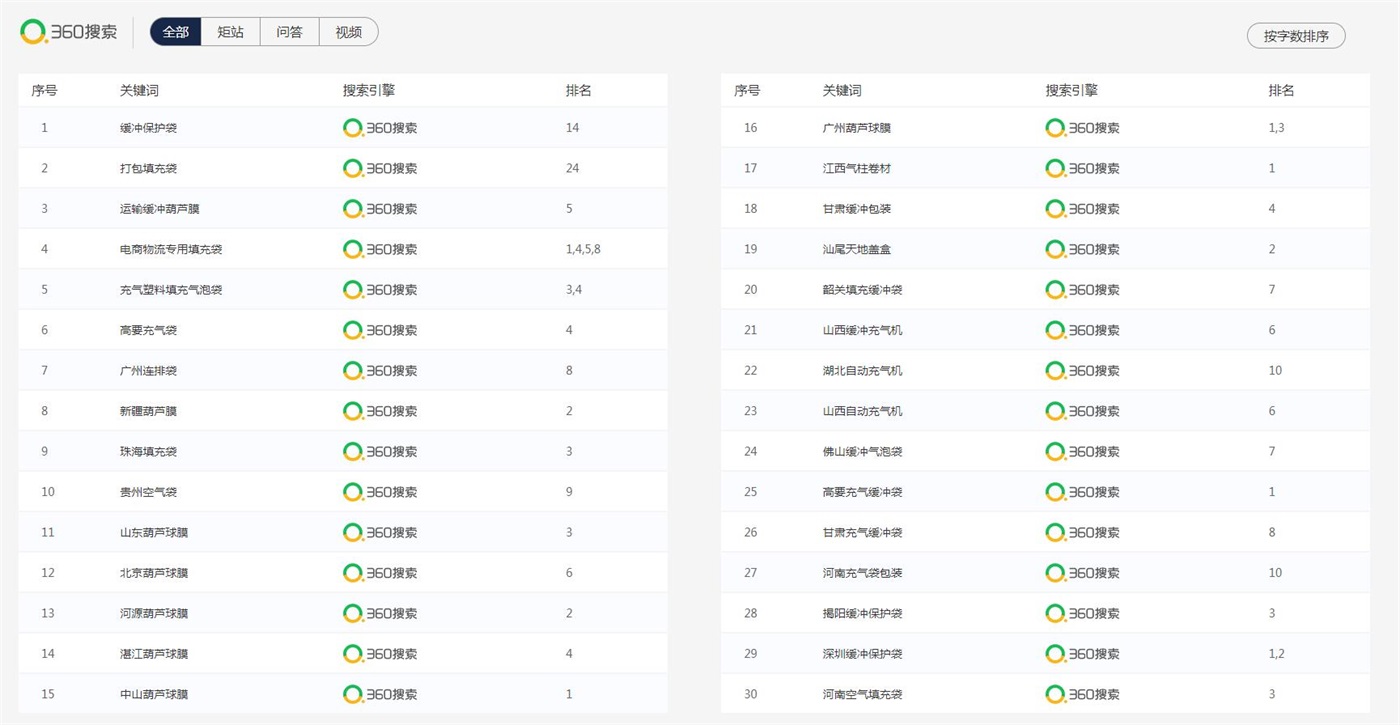1400x725 pixels.
Task: Select the 视频 tab
Action: click(x=349, y=32)
